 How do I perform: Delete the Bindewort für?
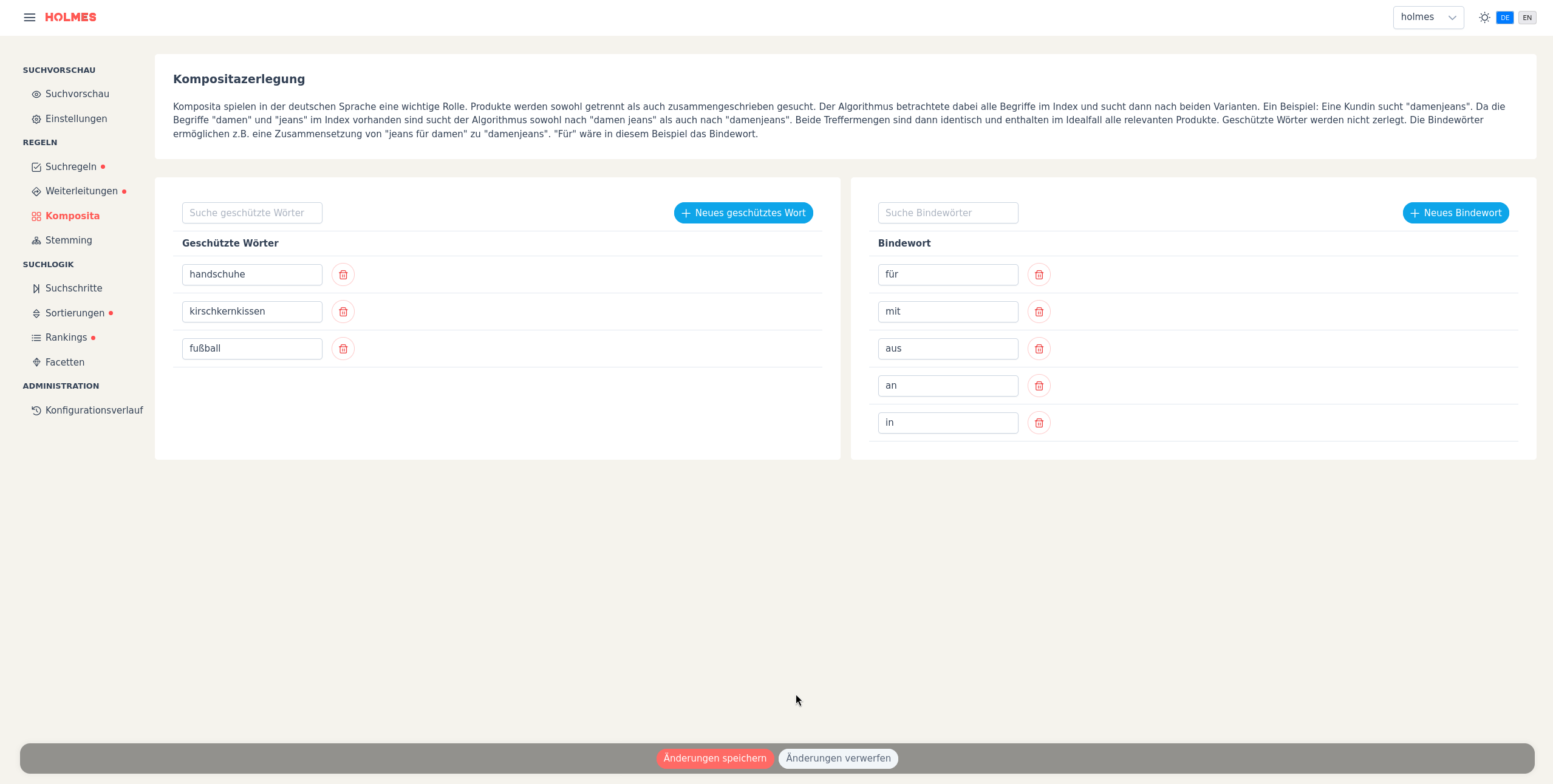(1039, 275)
